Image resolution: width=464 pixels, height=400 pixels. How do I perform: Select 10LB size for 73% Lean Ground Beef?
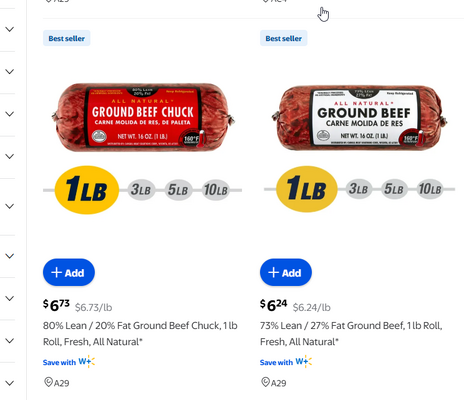[x=430, y=189]
